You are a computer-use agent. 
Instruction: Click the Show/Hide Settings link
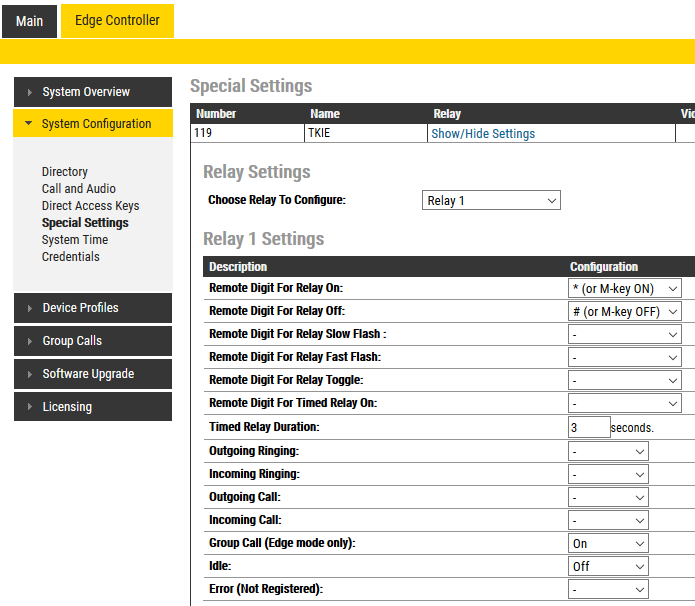(x=483, y=134)
